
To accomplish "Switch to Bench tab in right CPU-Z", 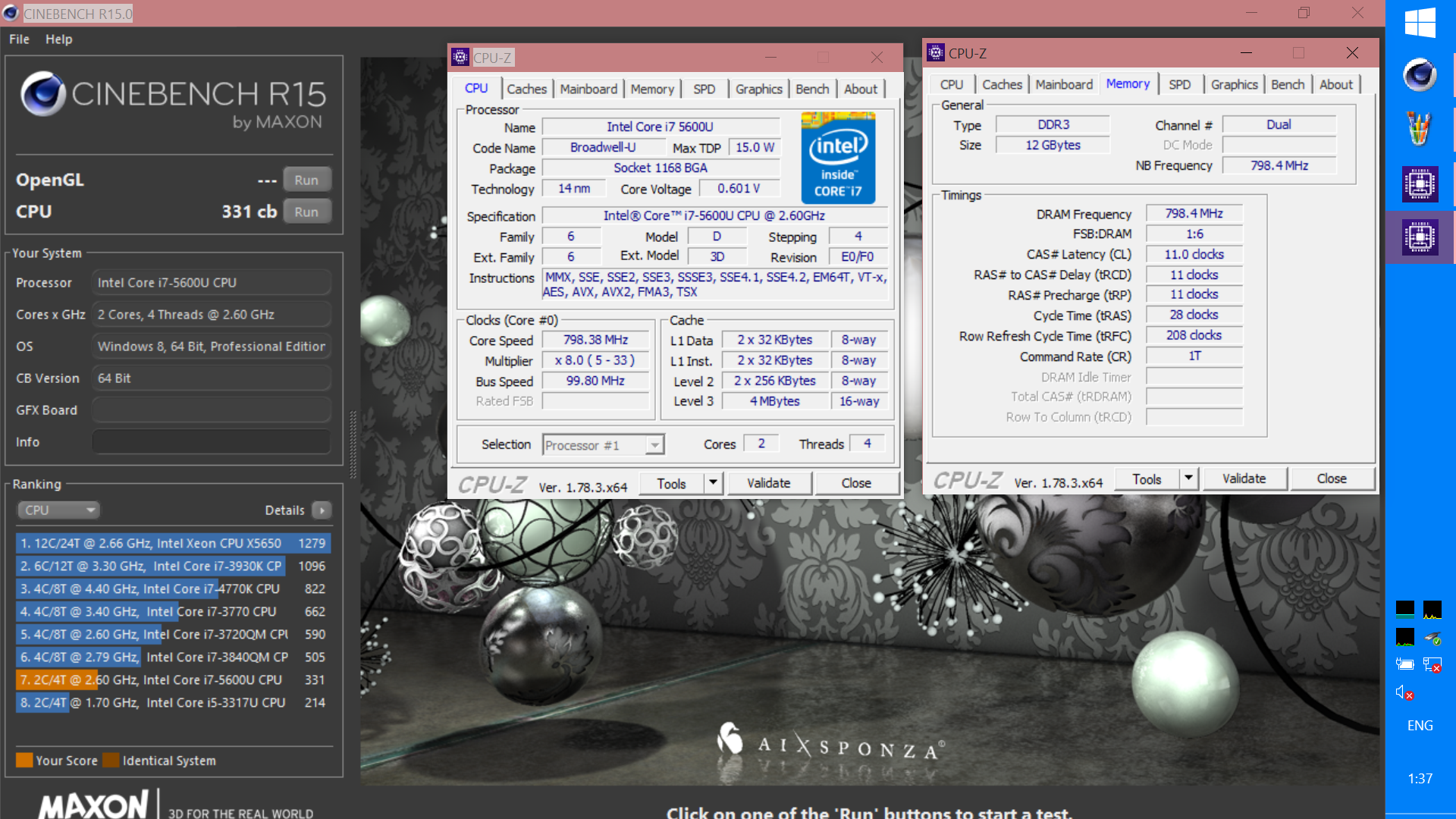I will pyautogui.click(x=1288, y=85).
